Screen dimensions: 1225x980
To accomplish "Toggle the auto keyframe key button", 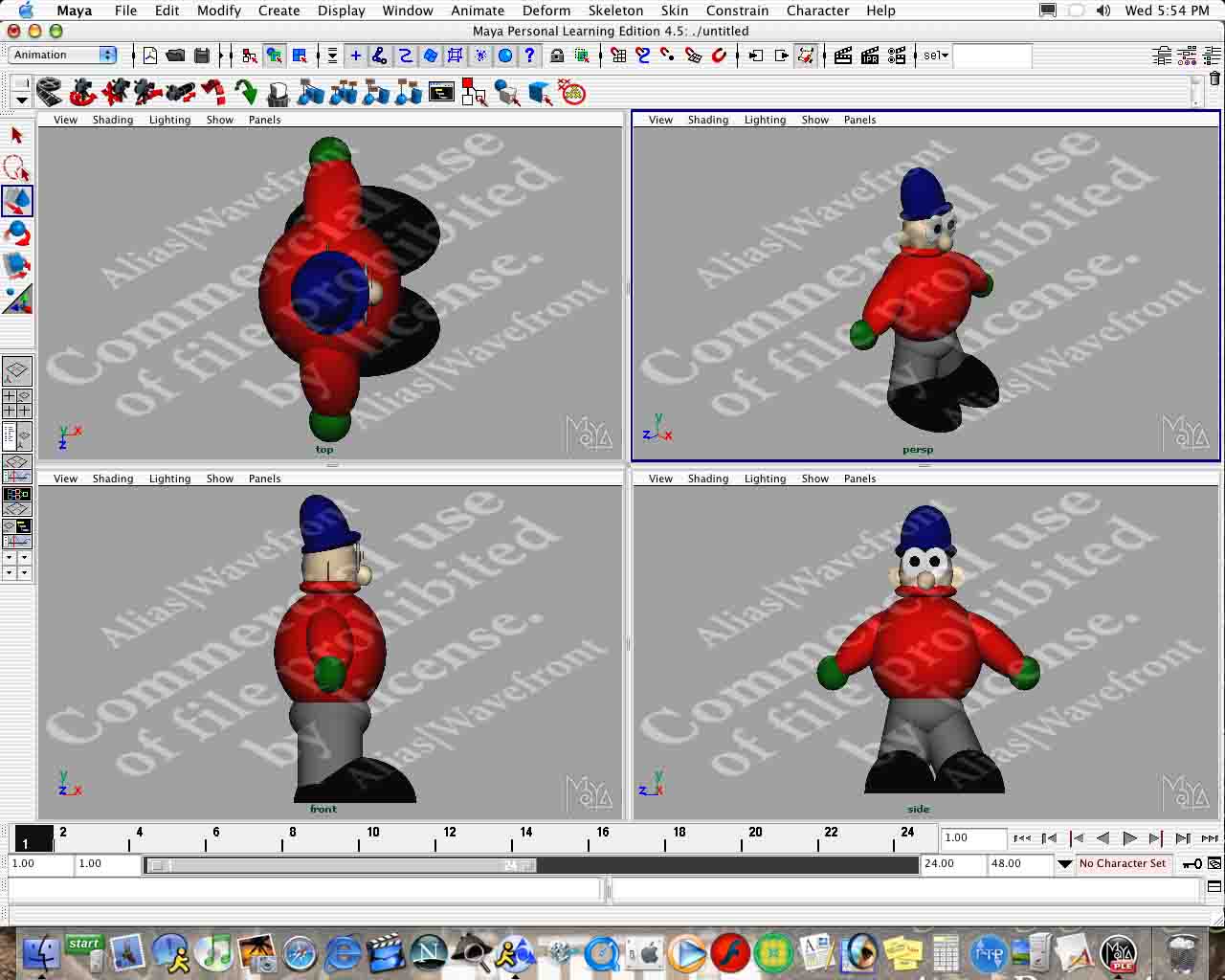I will tap(1192, 863).
